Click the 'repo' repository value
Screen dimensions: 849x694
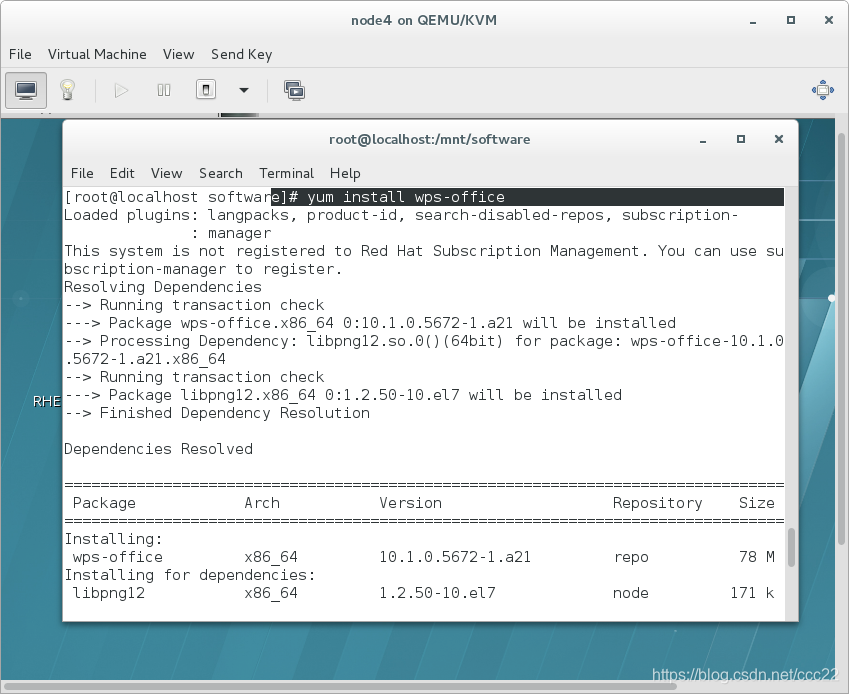pos(631,557)
